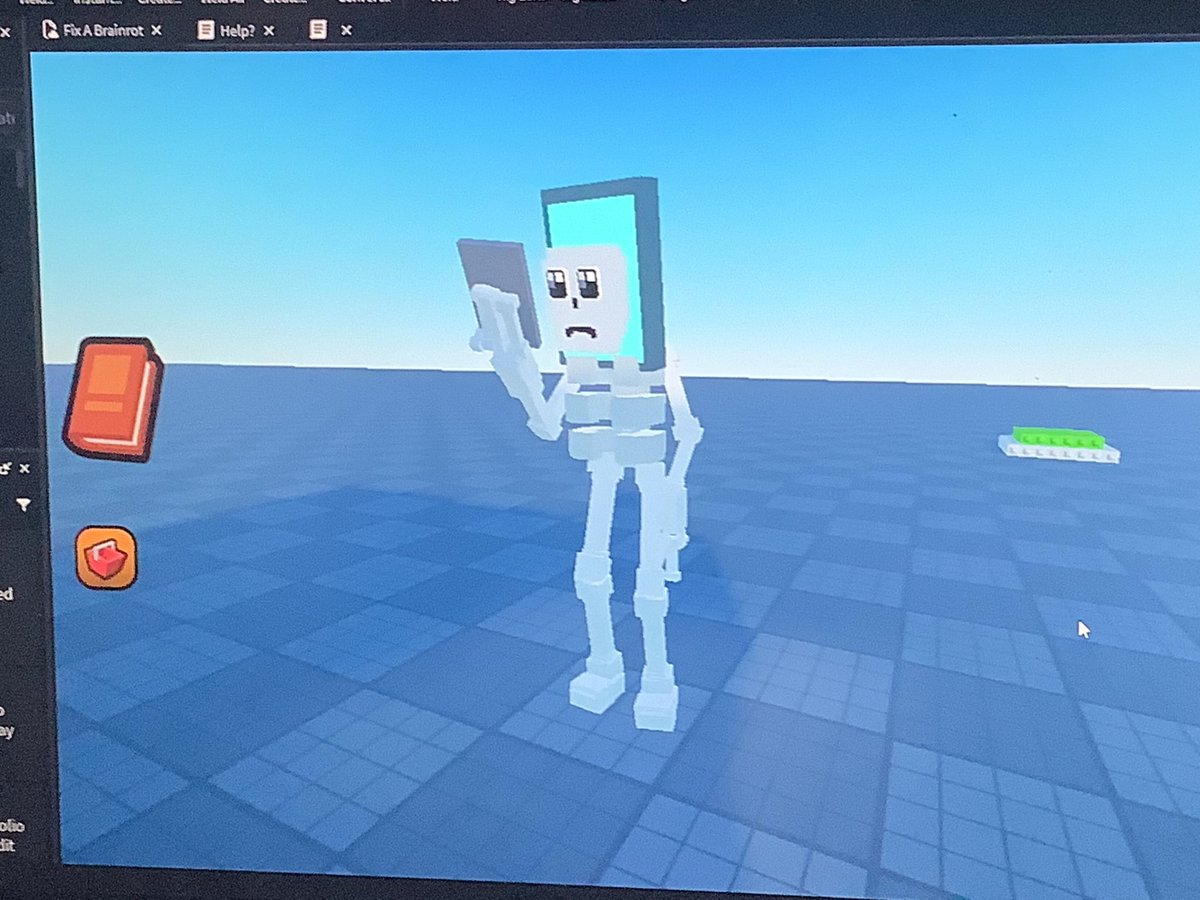
Task: Click the green brick model on the right
Action: point(1057,442)
